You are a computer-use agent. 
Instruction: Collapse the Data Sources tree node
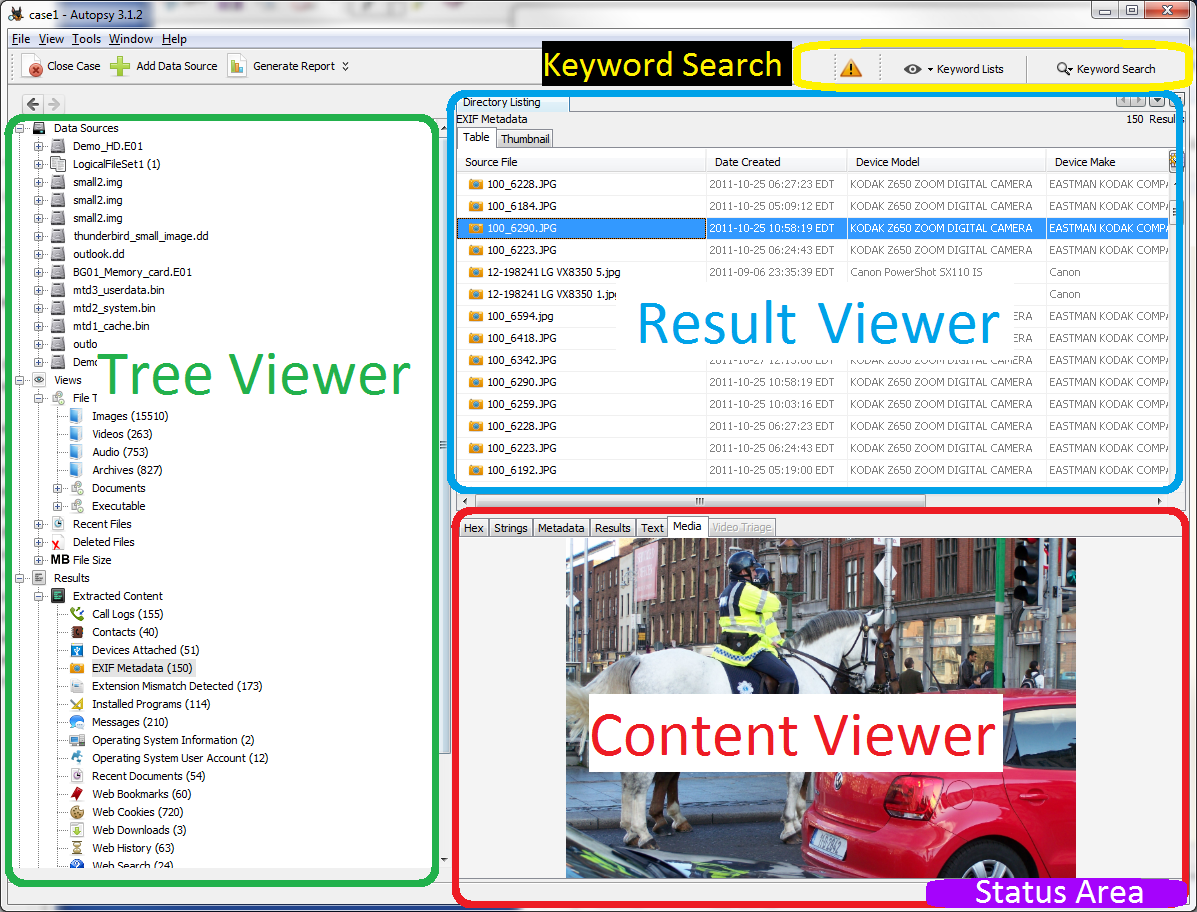click(x=20, y=128)
